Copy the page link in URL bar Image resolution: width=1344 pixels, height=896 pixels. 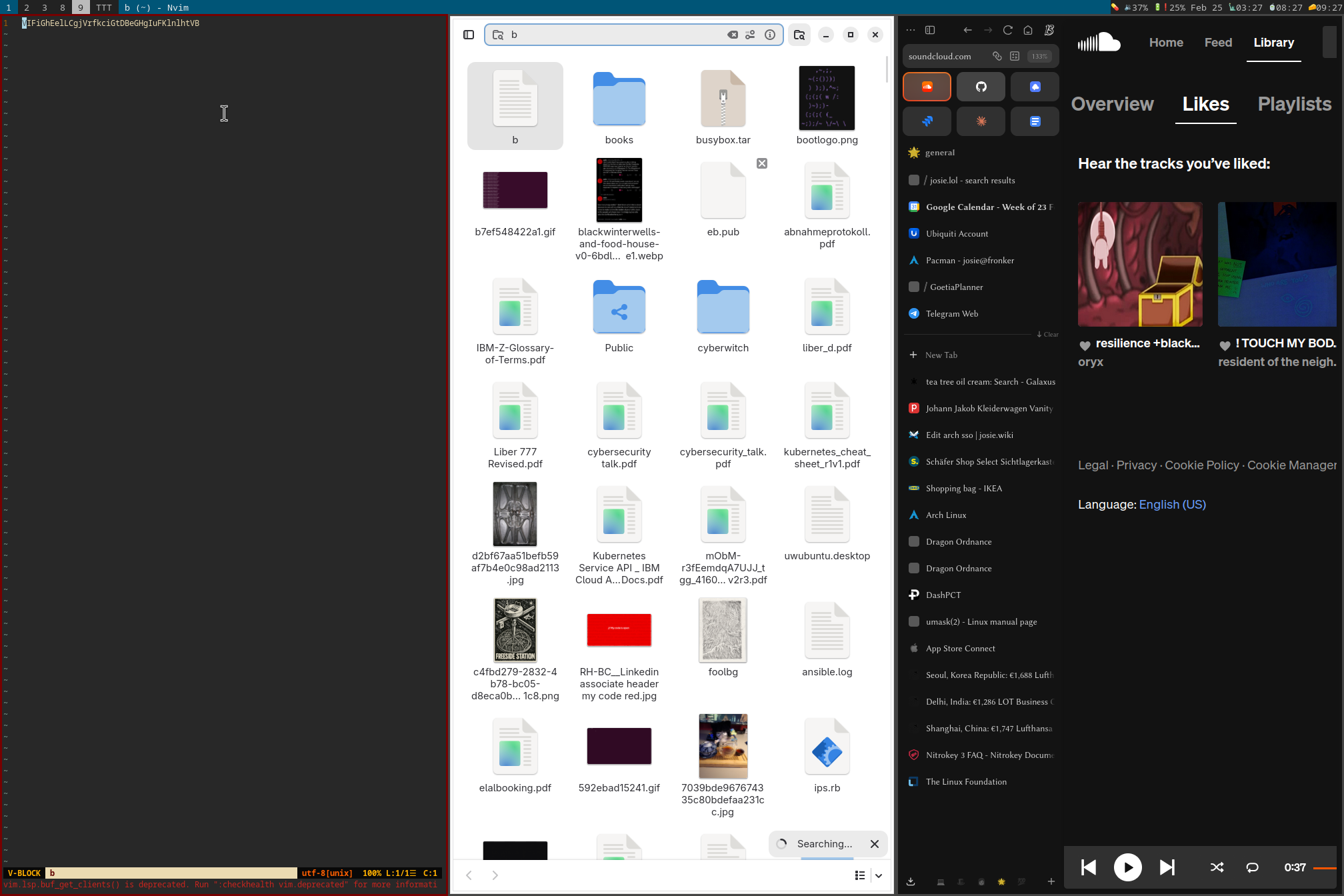[997, 56]
